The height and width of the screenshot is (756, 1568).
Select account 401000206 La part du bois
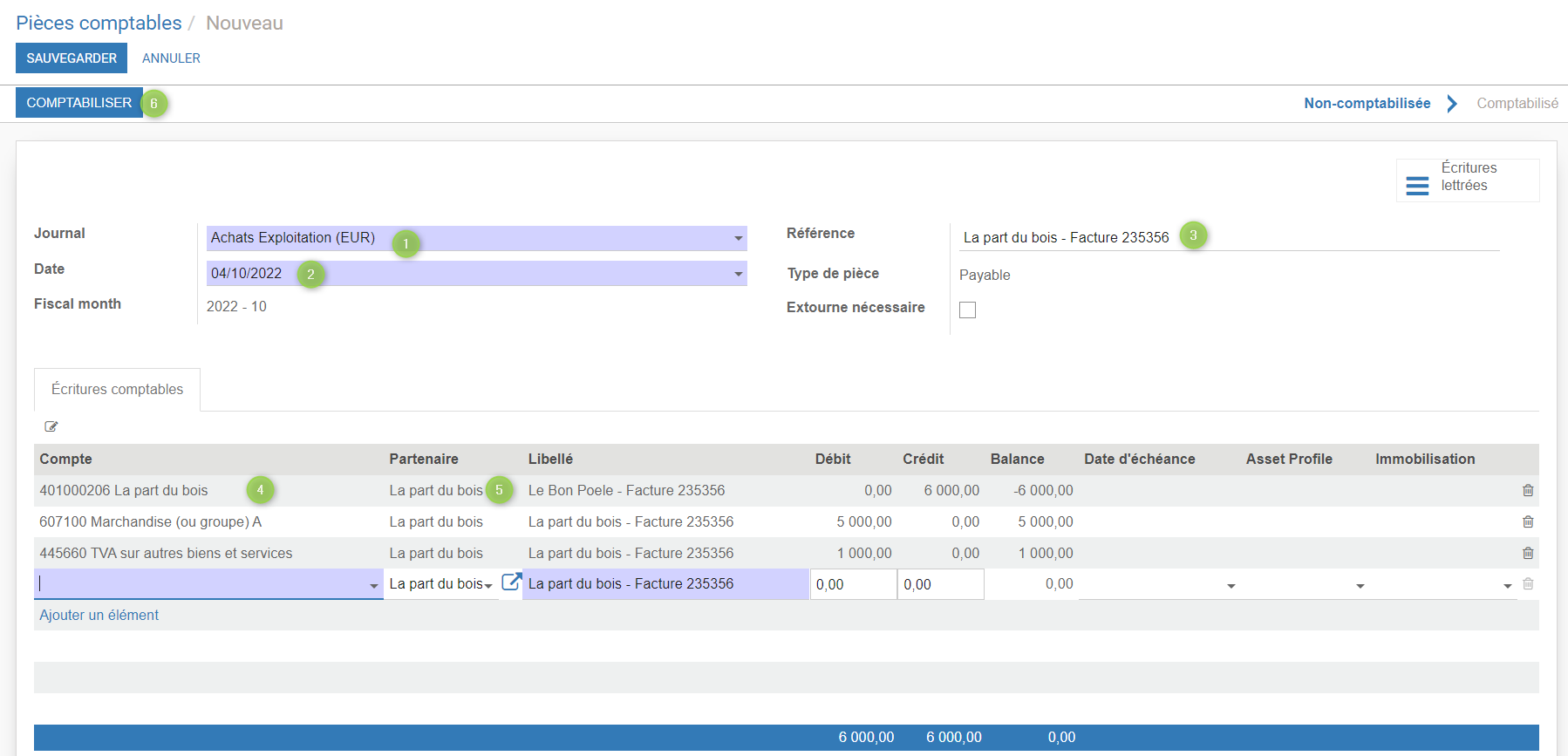click(x=124, y=490)
